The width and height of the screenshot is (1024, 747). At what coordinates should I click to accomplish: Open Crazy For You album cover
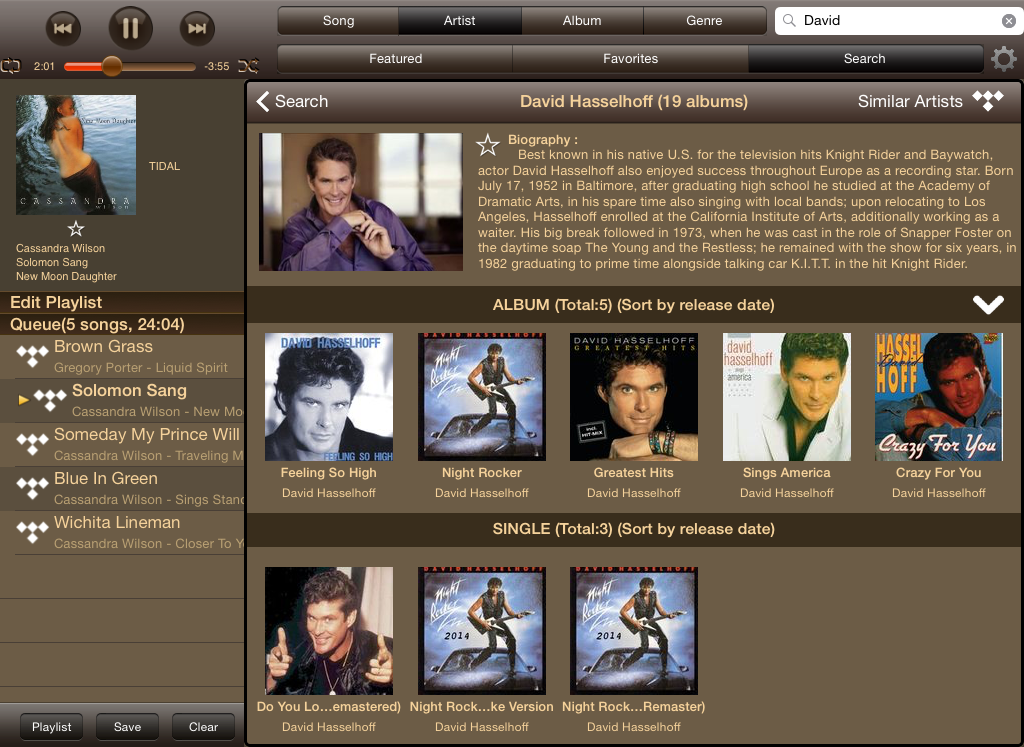[938, 397]
